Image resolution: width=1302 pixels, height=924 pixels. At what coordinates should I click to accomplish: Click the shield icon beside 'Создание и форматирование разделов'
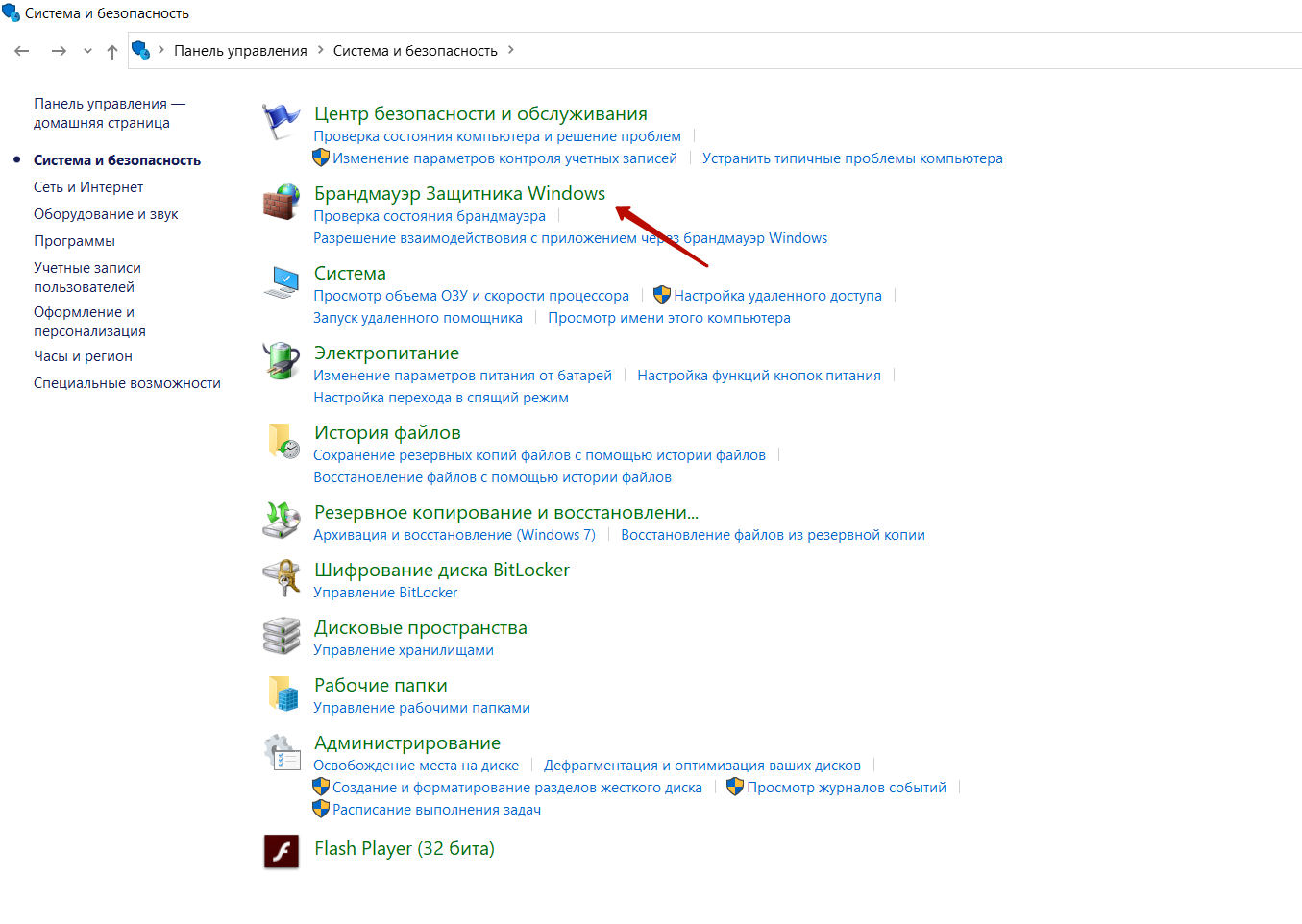pyautogui.click(x=321, y=787)
